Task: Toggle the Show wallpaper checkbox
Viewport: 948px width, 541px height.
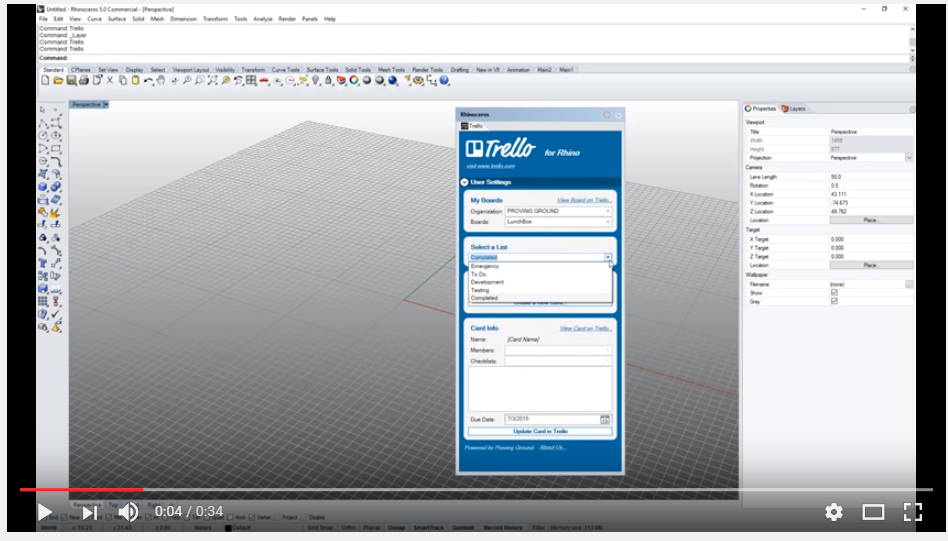Action: pos(834,293)
